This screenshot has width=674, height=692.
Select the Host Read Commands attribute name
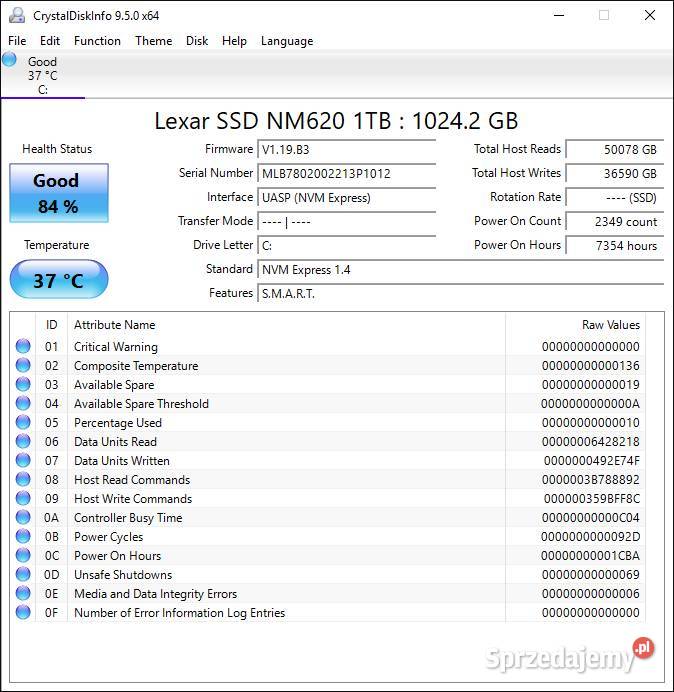[x=132, y=480]
